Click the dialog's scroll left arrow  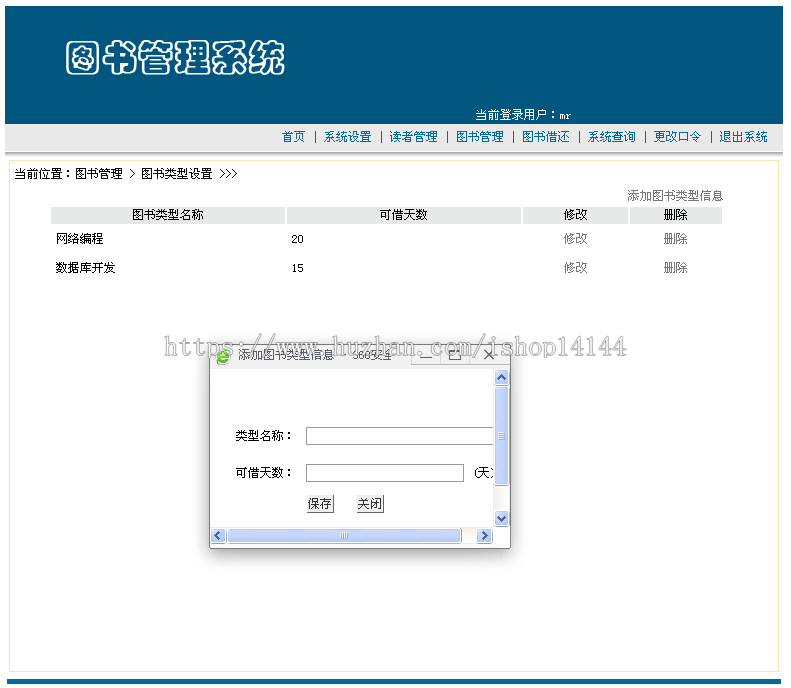tap(218, 535)
